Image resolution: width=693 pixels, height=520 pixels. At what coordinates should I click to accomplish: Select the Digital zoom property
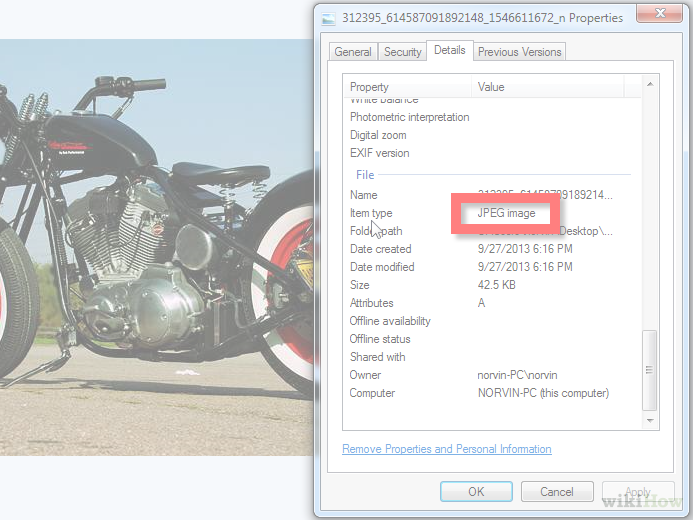coord(492,135)
